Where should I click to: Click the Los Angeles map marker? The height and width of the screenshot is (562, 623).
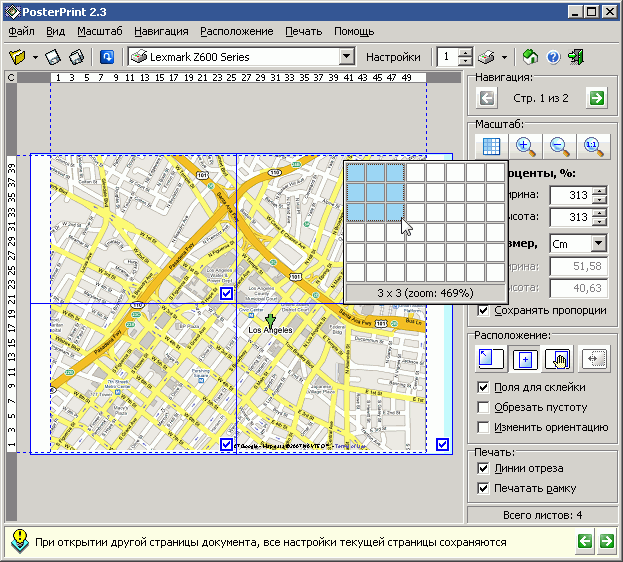click(x=270, y=320)
